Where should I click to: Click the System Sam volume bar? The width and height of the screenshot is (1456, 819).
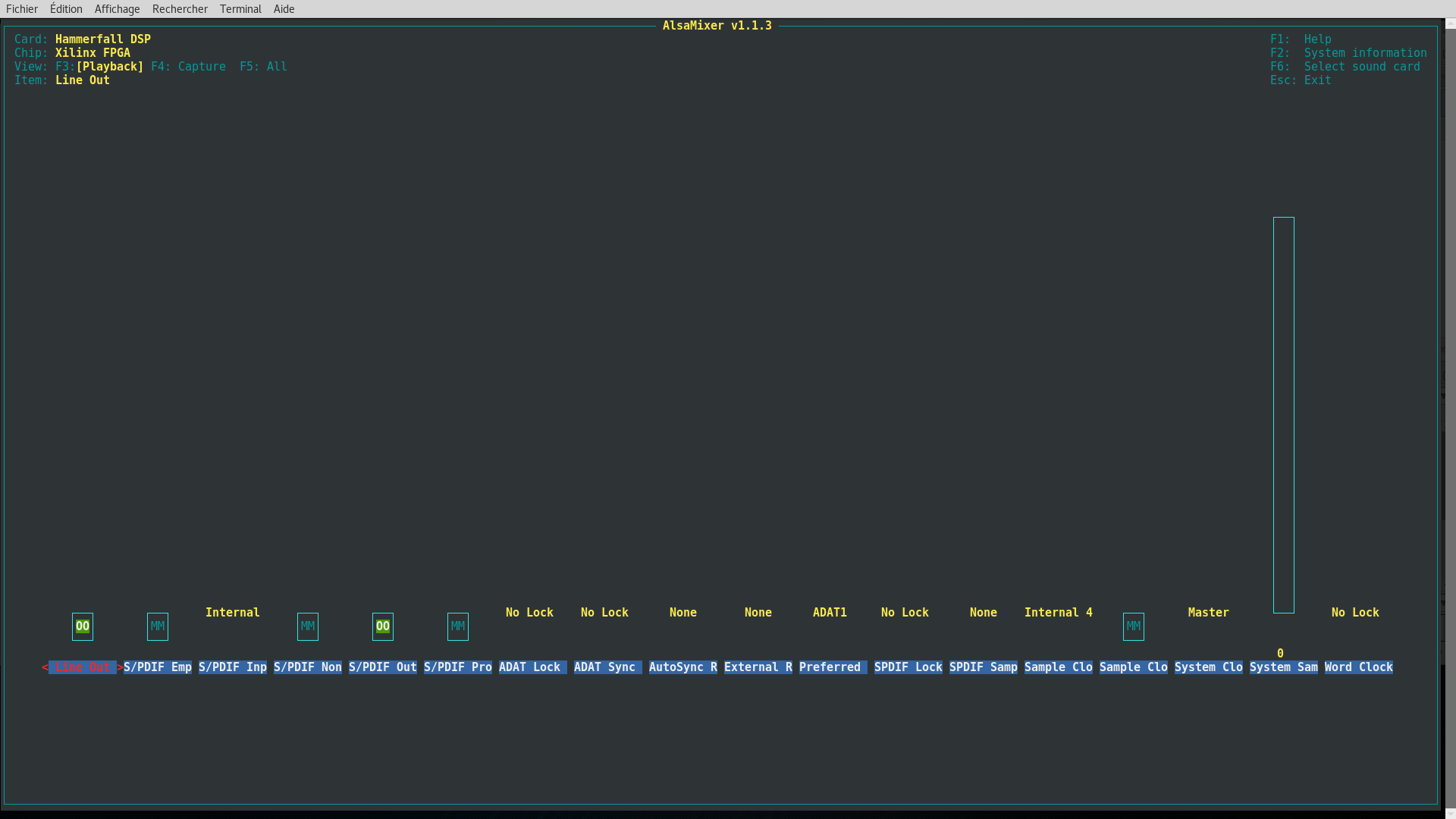1283,415
